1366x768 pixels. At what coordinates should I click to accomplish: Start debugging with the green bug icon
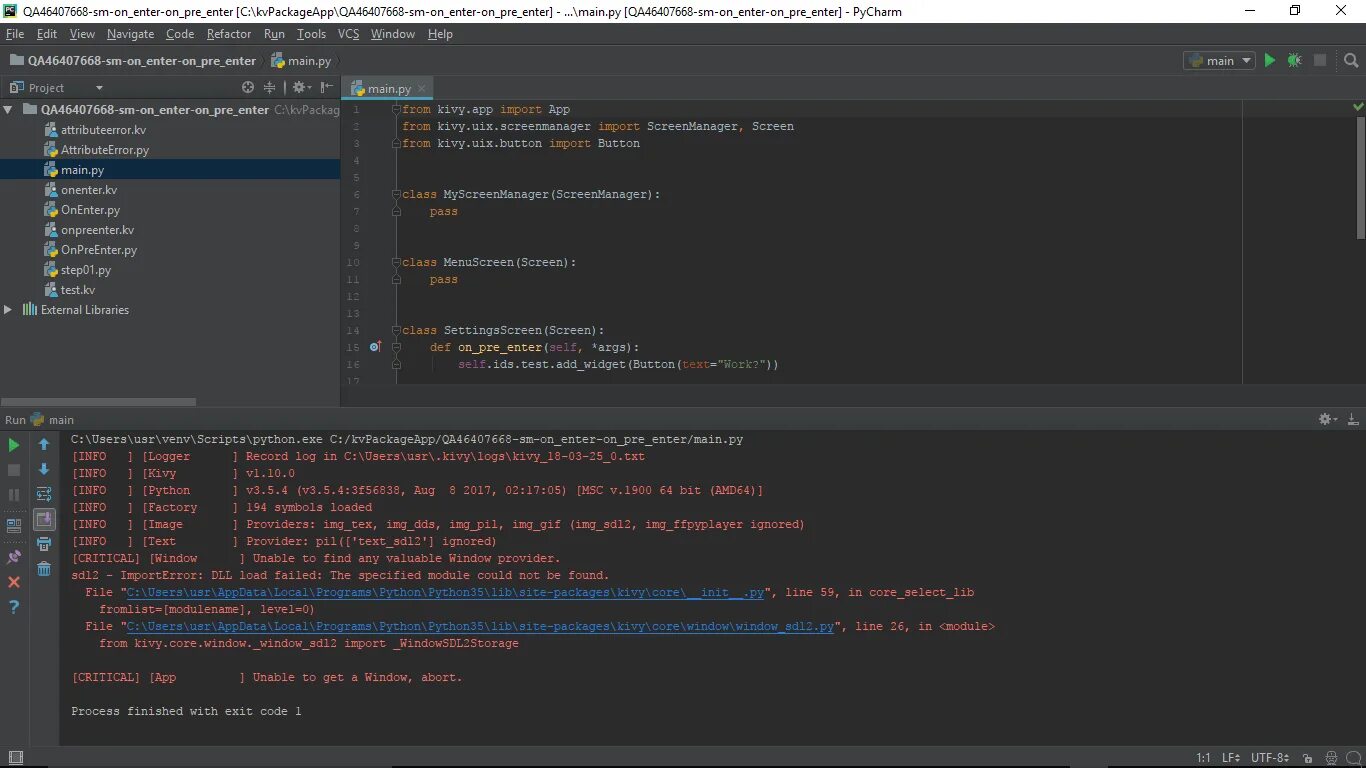pyautogui.click(x=1295, y=60)
